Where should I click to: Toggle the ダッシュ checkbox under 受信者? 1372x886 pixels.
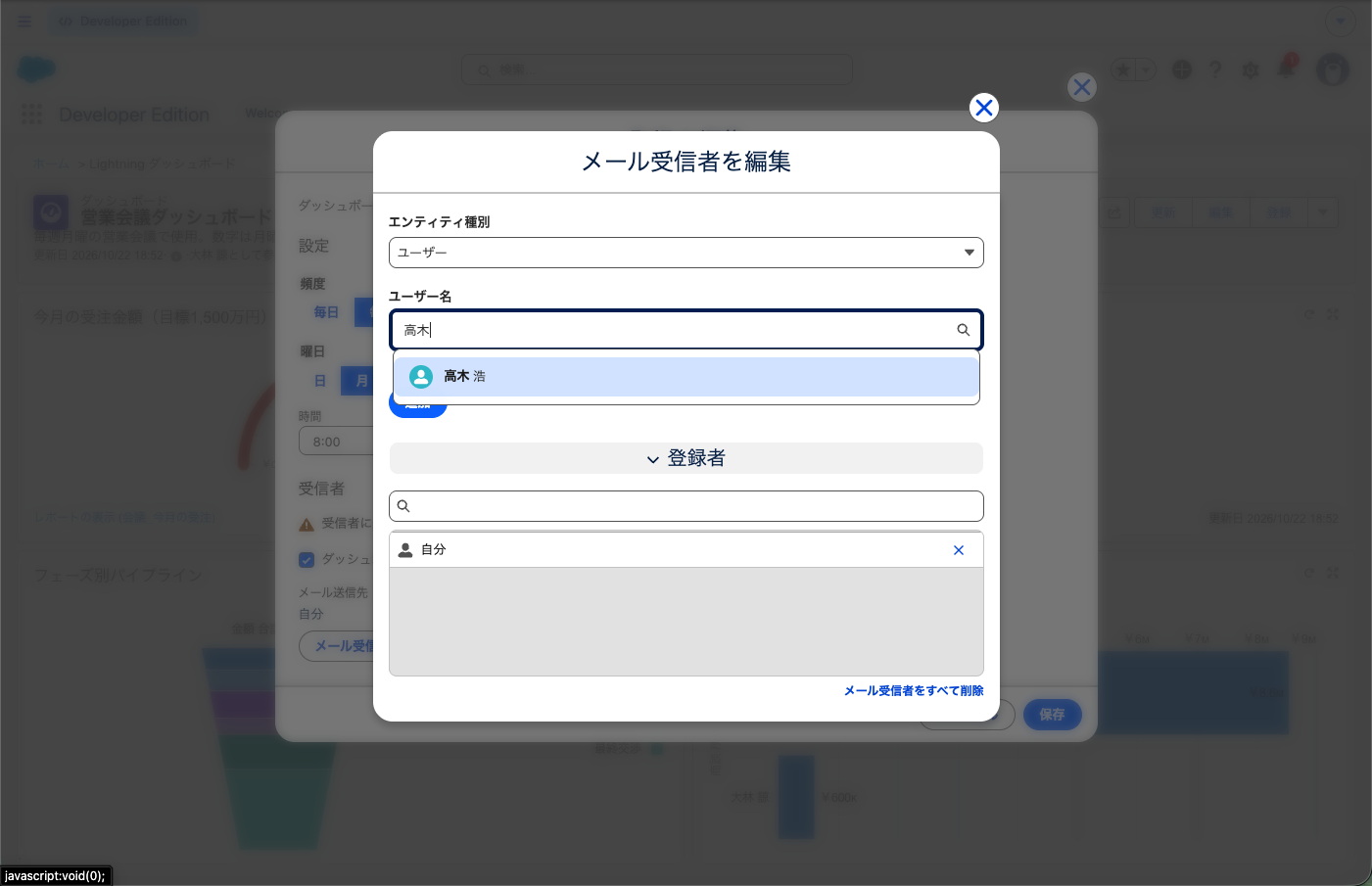307,559
